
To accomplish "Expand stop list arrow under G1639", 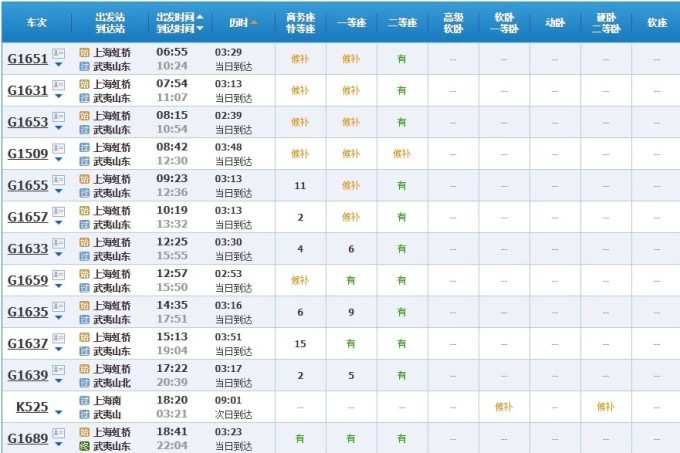I will coord(59,381).
